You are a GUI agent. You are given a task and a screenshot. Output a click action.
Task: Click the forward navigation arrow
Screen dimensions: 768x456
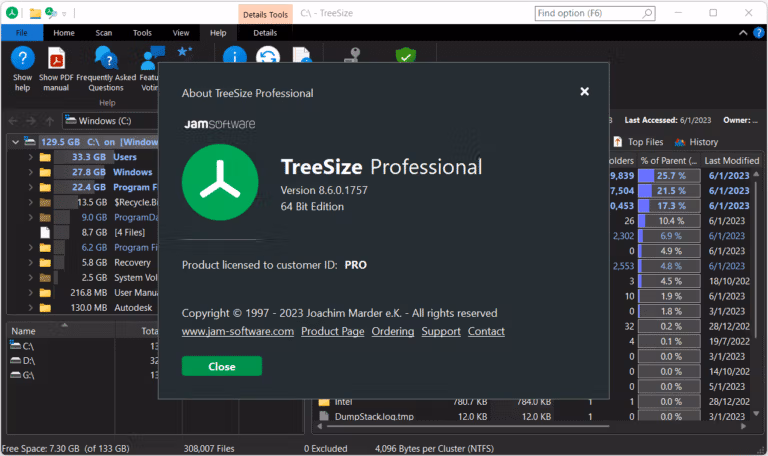pyautogui.click(x=31, y=121)
